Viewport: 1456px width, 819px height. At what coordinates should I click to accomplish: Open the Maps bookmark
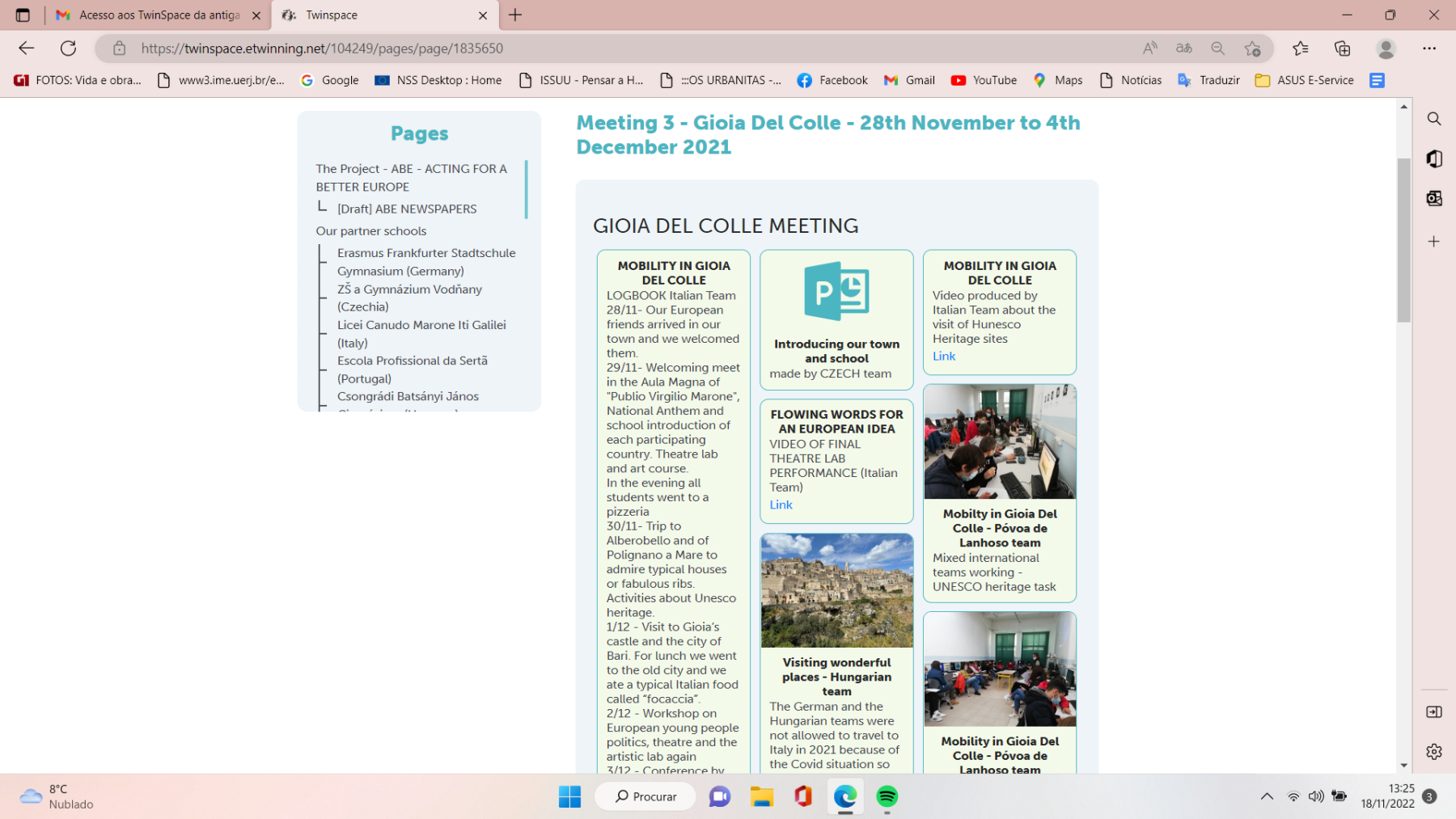(1057, 80)
